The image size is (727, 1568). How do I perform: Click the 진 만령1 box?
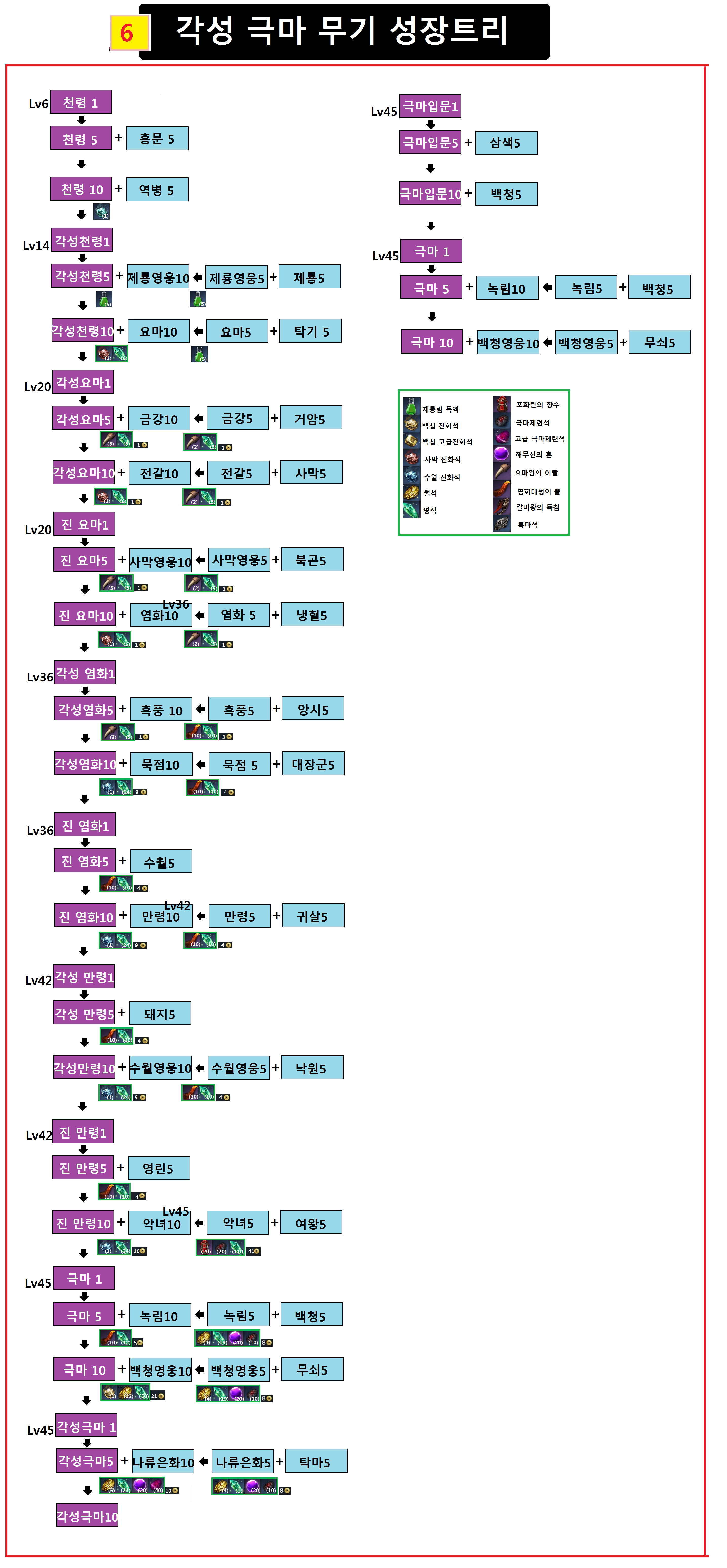[x=83, y=1132]
